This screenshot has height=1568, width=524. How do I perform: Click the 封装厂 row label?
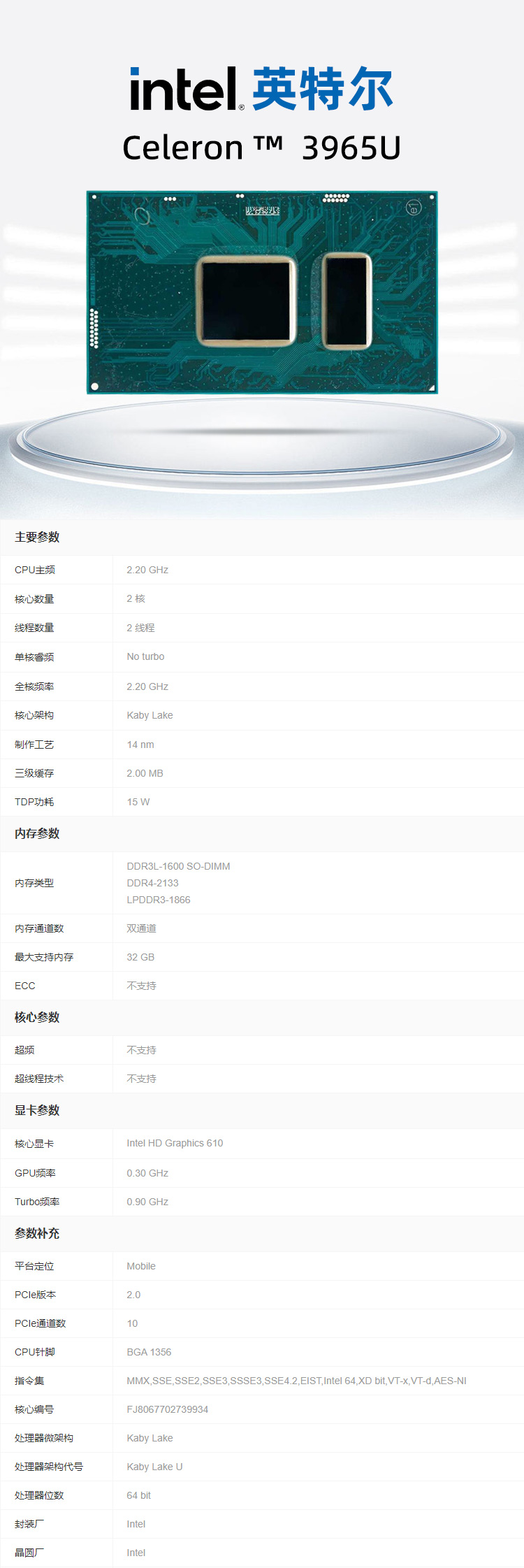coord(29,1524)
